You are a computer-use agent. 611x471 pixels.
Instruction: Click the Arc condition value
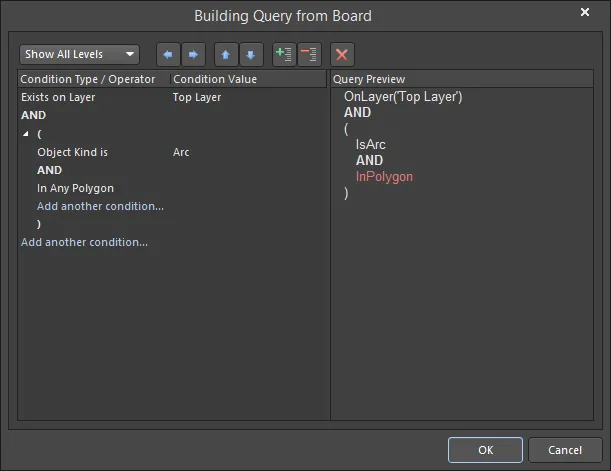coord(181,152)
